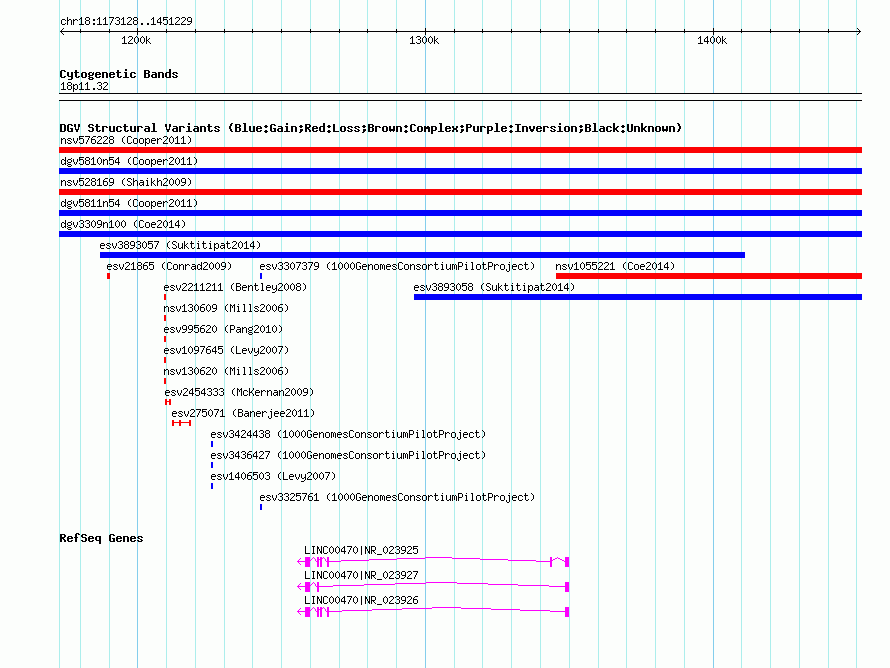Click the esv3307379 1000Genomes variant label
The image size is (890, 668).
pyautogui.click(x=397, y=266)
